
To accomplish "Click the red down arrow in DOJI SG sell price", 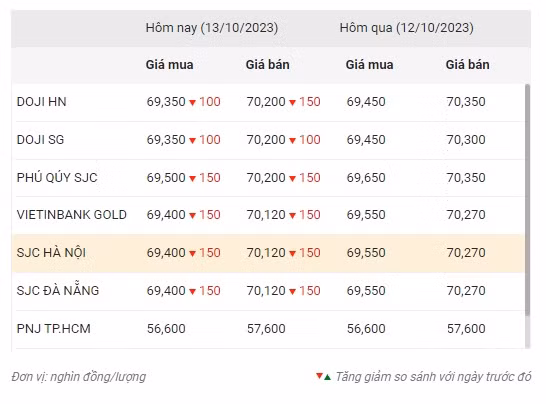I will (x=292, y=140).
